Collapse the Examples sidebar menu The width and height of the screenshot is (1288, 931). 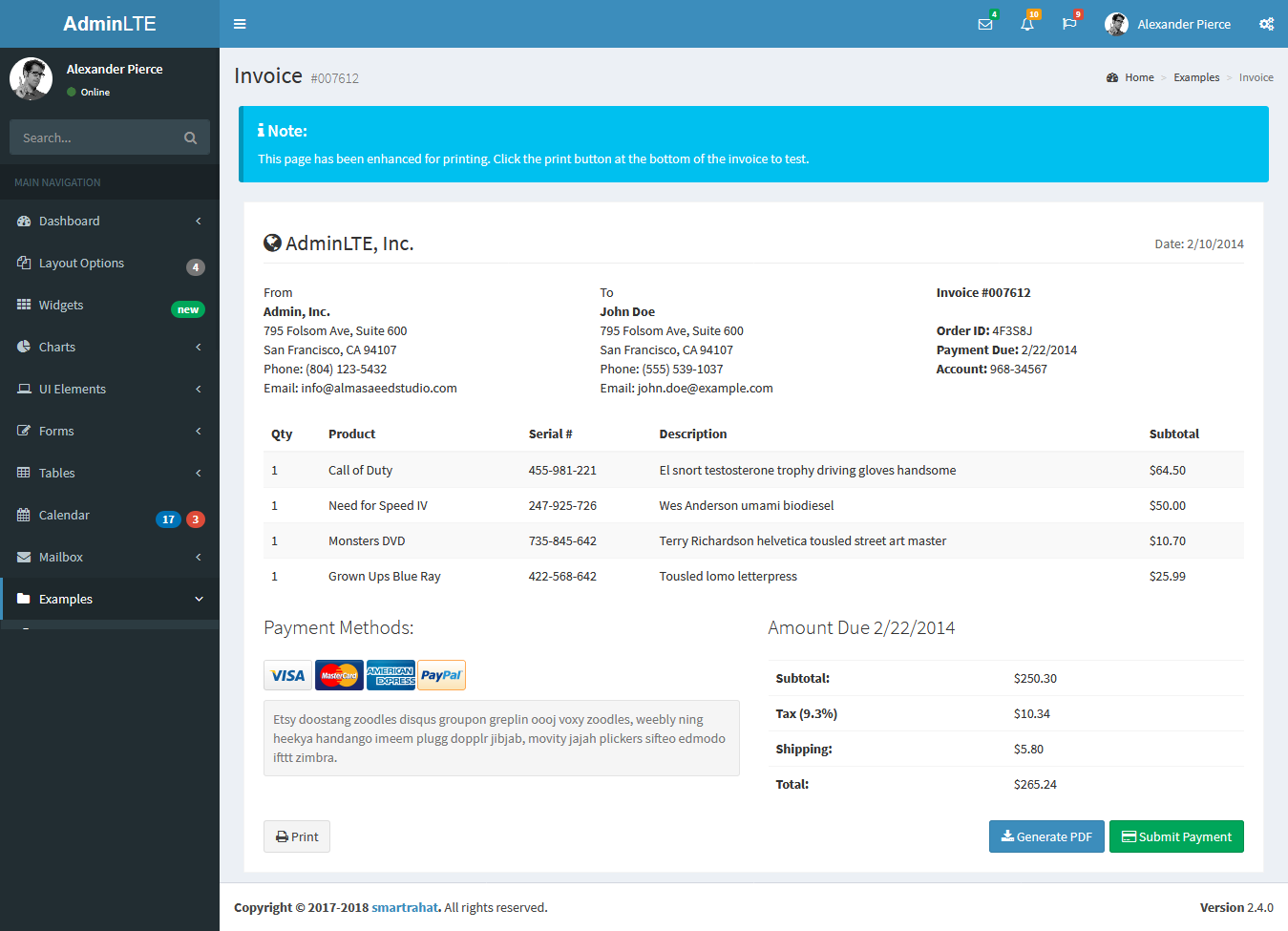point(67,599)
